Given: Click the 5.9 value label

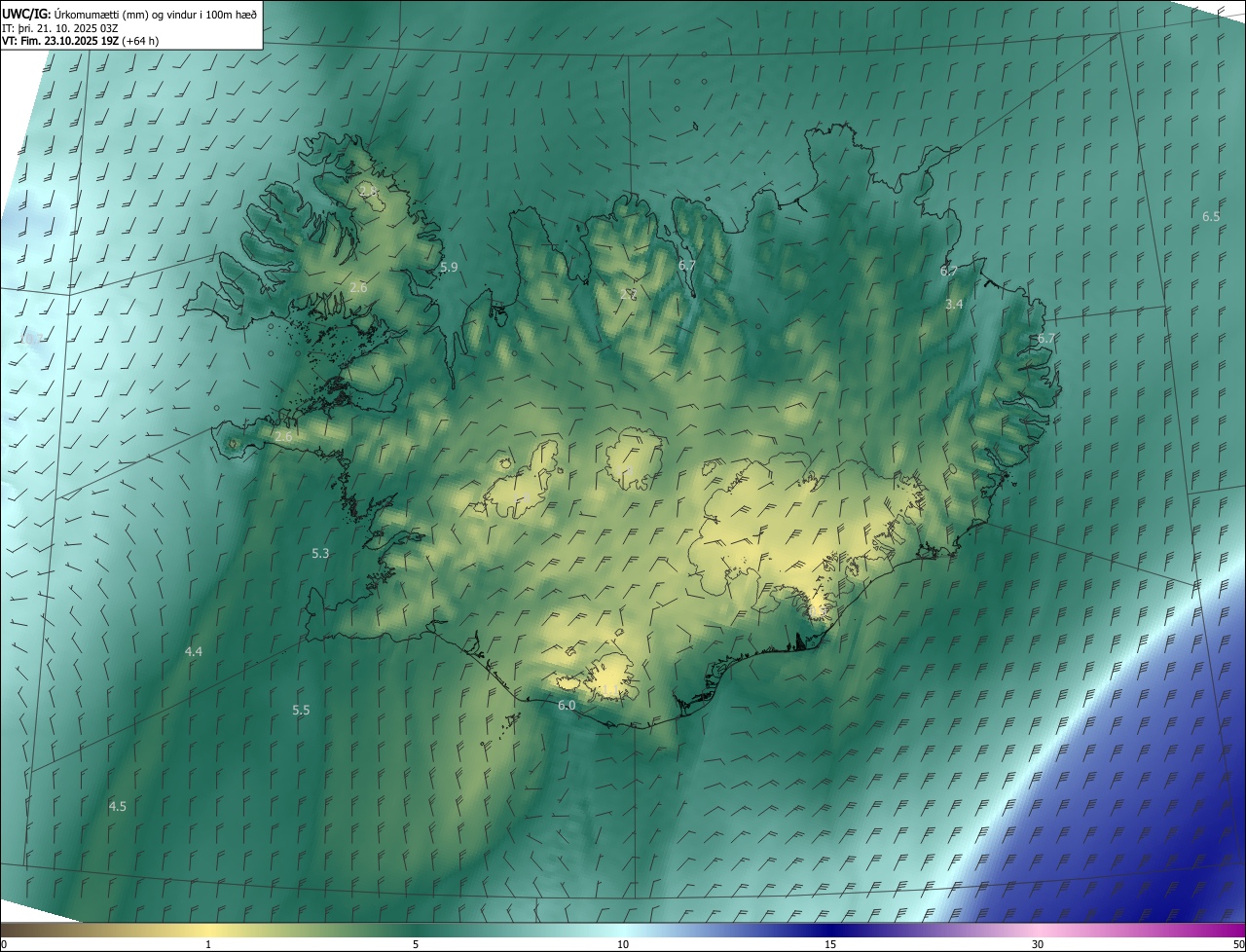Looking at the screenshot, I should point(449,267).
